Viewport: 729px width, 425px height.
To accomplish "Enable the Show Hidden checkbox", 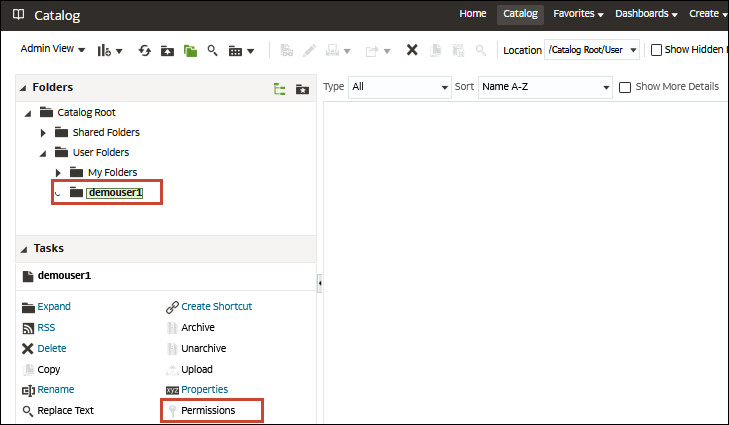I will [656, 50].
